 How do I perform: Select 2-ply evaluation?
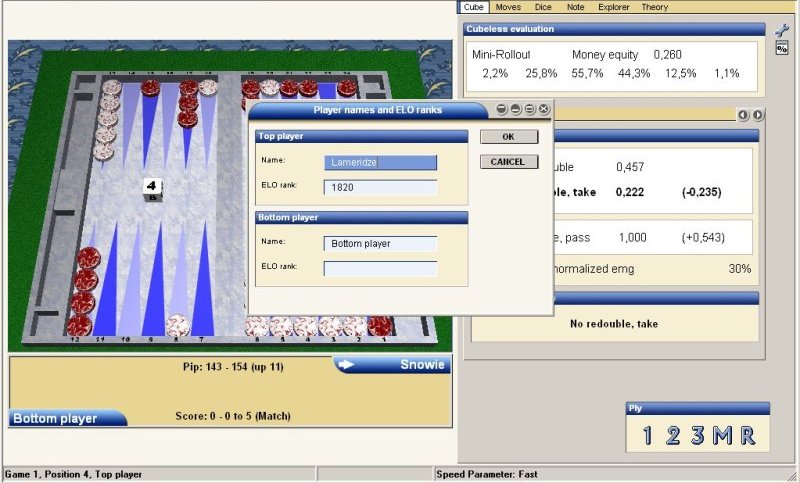point(671,435)
